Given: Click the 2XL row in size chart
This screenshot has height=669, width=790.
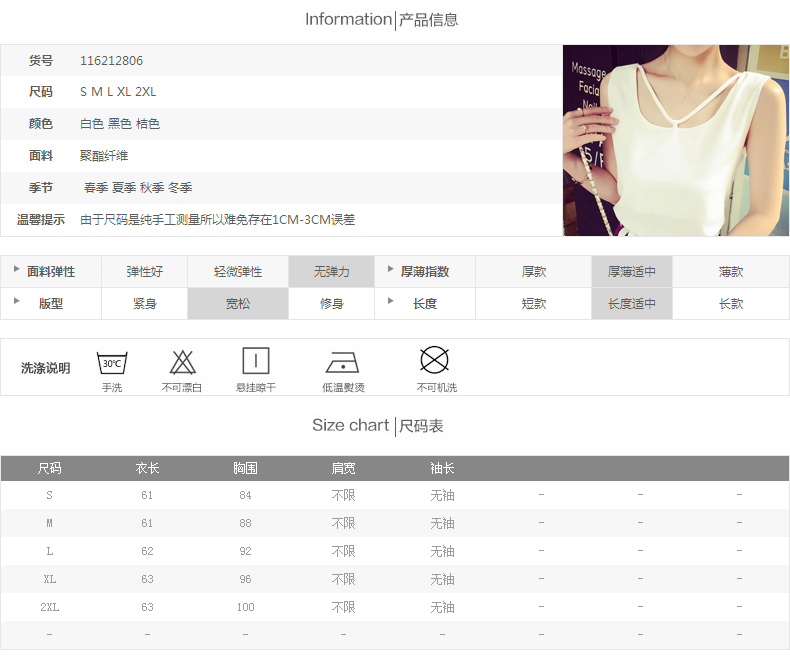Looking at the screenshot, I should 50,607.
